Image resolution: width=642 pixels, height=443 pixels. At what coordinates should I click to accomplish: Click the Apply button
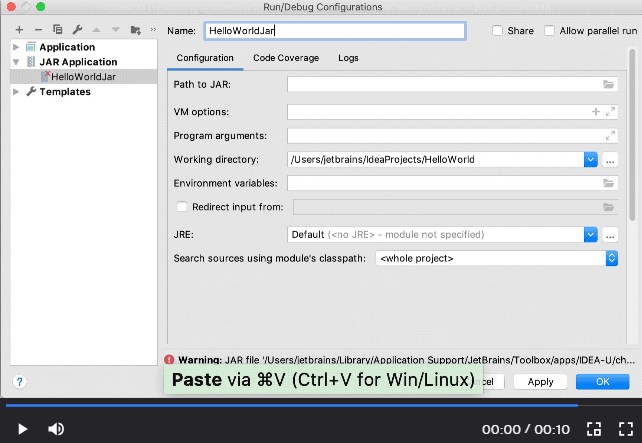(540, 382)
